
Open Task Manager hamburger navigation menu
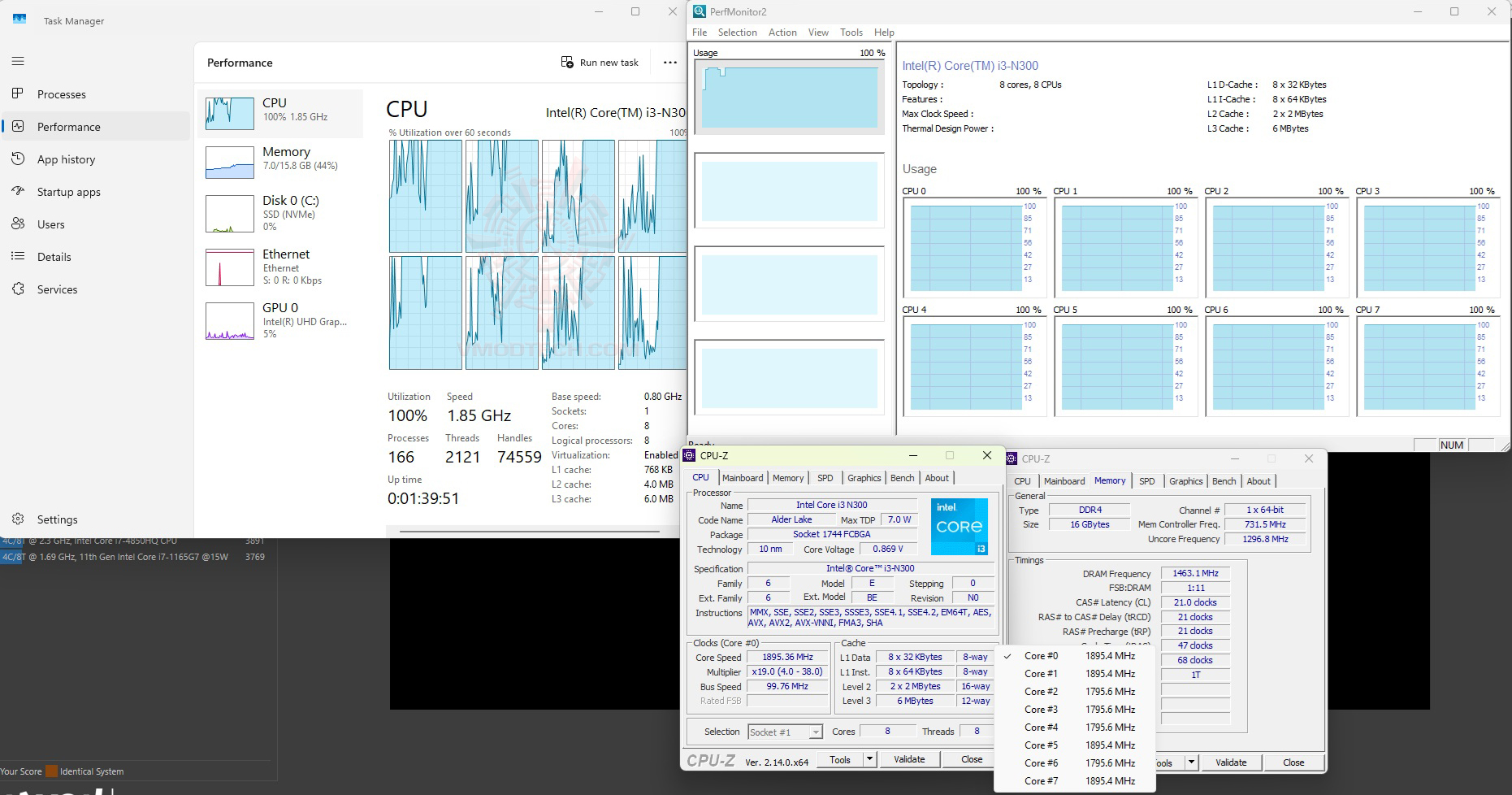(18, 61)
